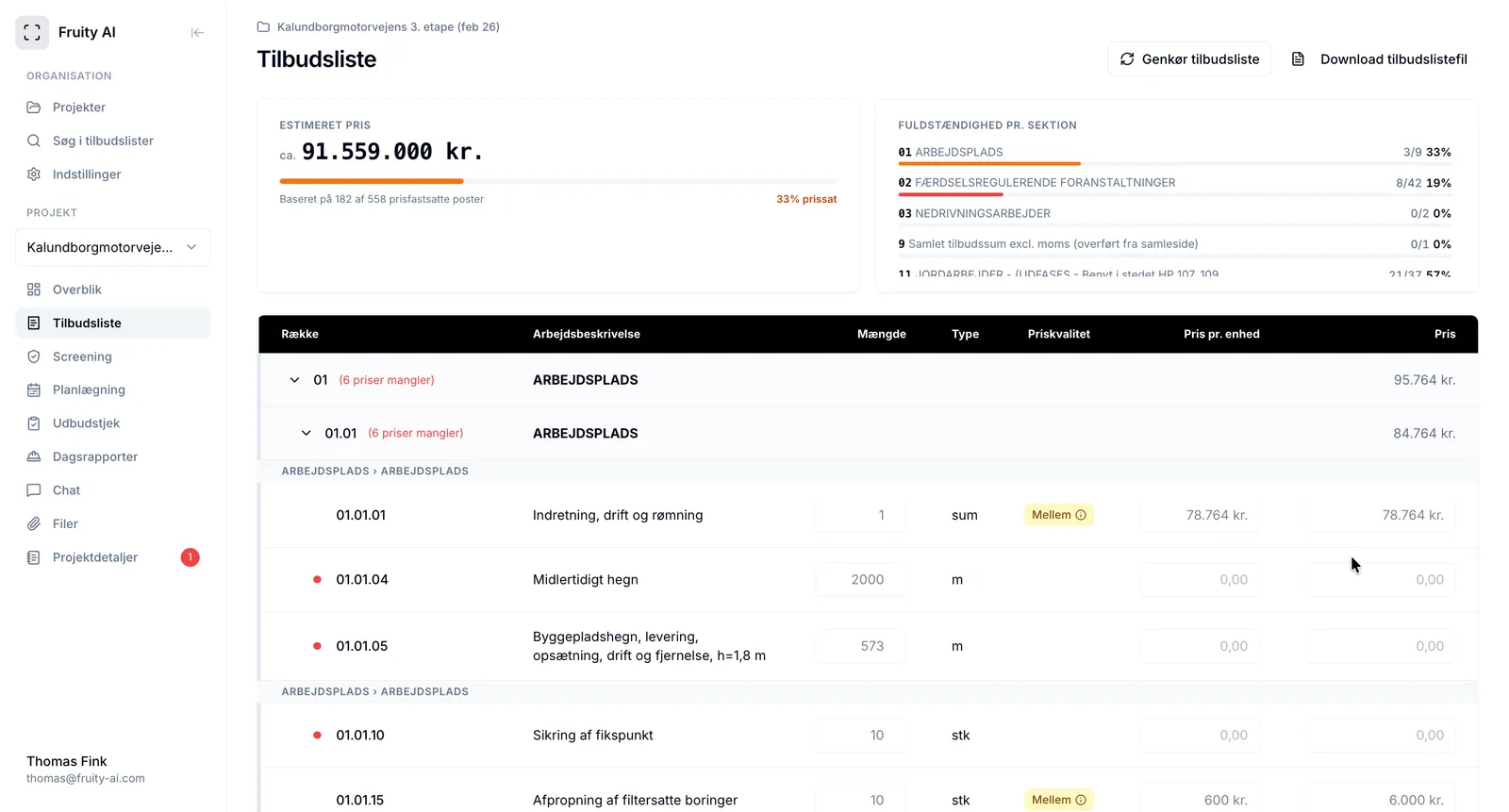Viewport: 1509px width, 812px height.
Task: Click the Indstillinger gear icon
Action: pyautogui.click(x=34, y=174)
